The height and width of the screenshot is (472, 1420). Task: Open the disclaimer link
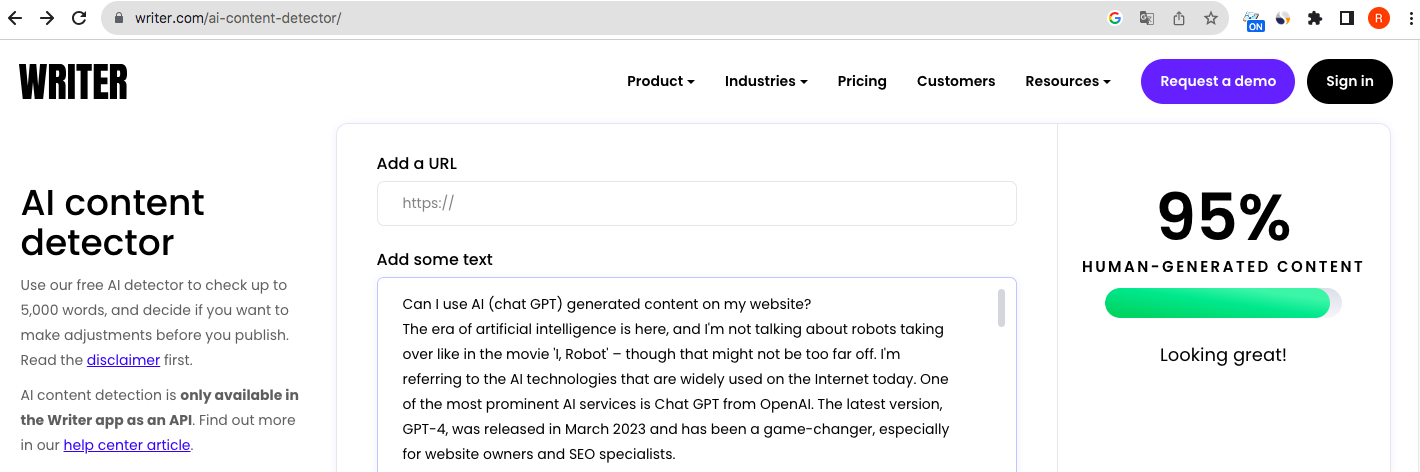click(x=123, y=360)
